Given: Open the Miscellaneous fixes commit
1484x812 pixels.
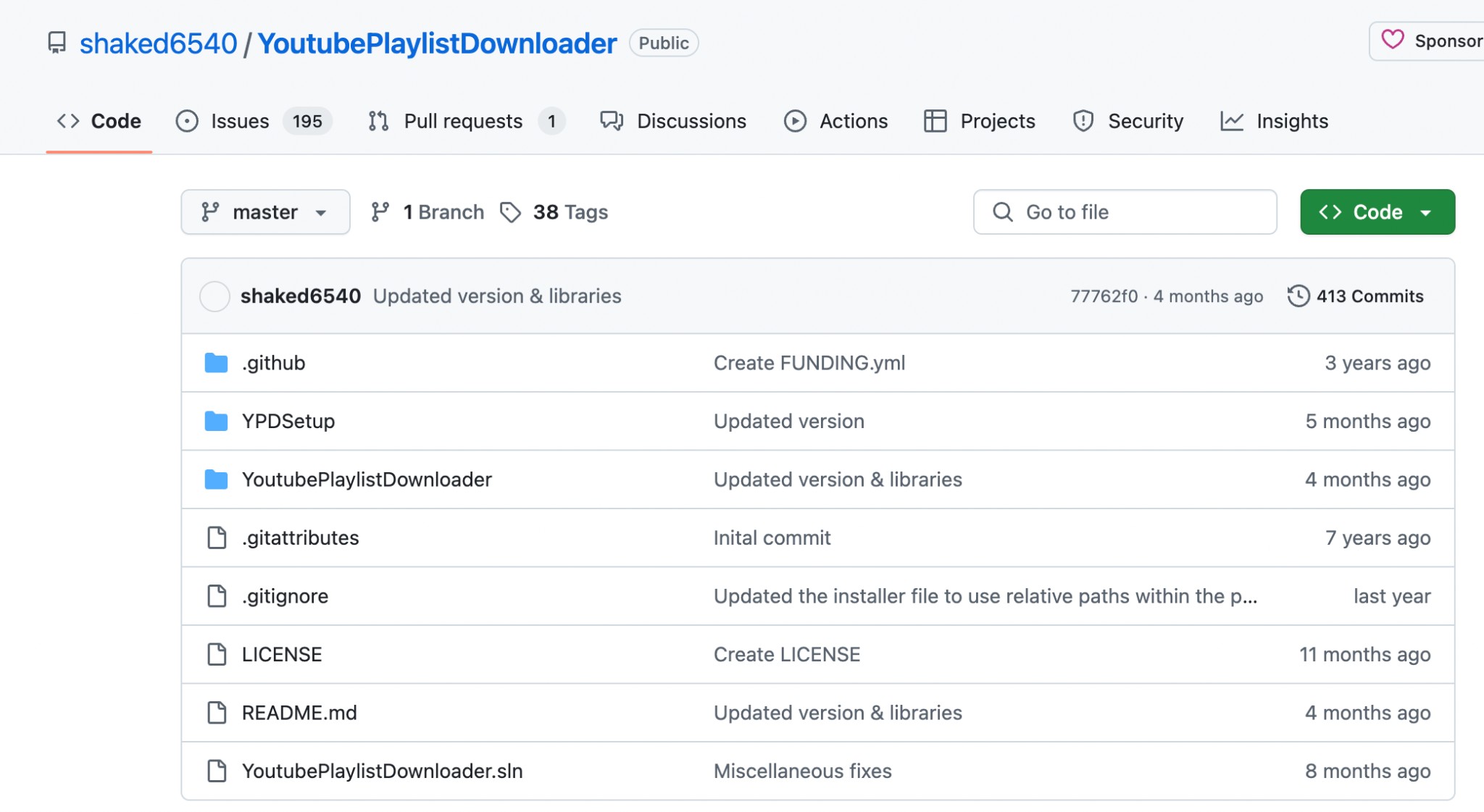Looking at the screenshot, I should tap(803, 771).
